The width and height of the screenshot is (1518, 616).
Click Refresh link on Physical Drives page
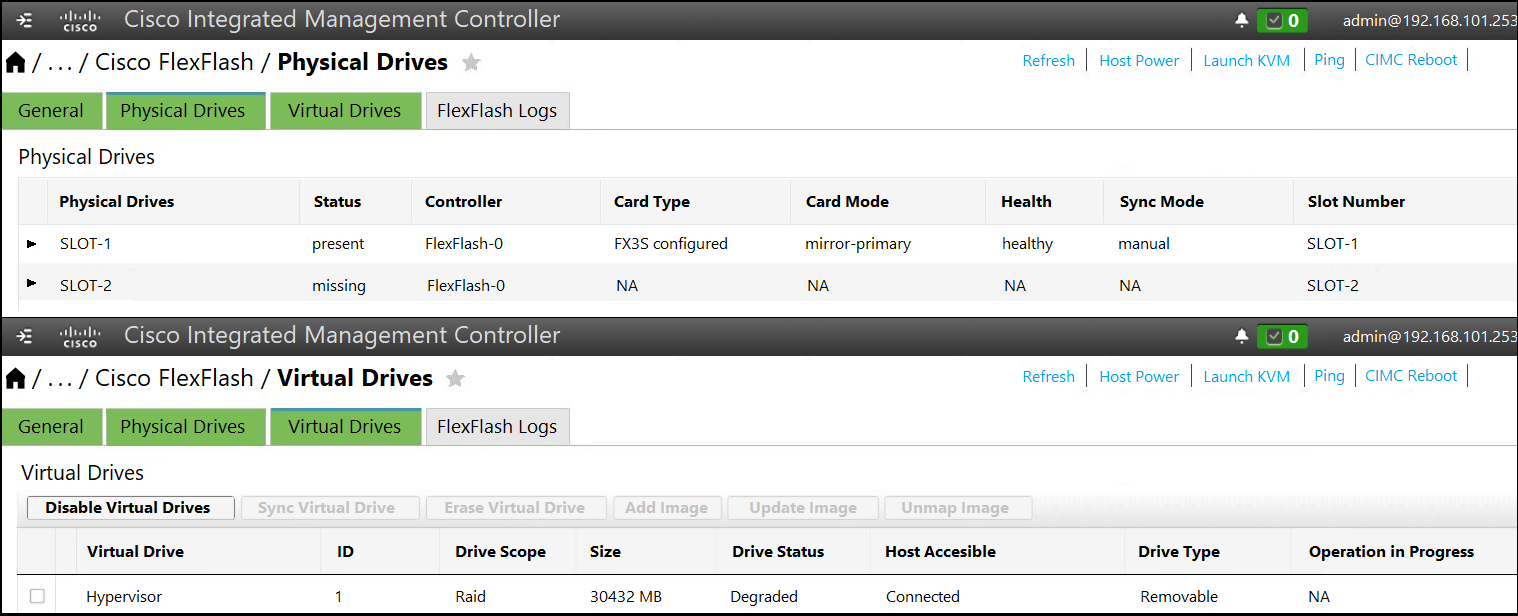pyautogui.click(x=1048, y=60)
